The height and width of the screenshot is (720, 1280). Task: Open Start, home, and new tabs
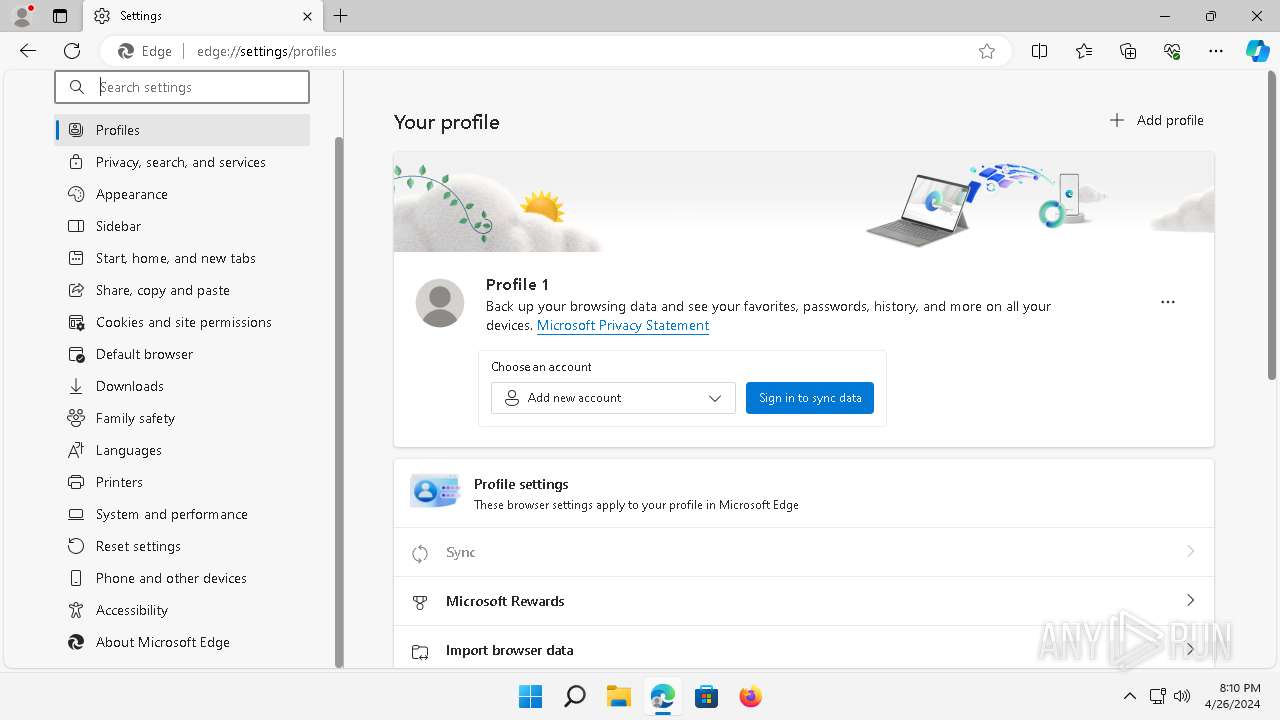pyautogui.click(x=182, y=258)
